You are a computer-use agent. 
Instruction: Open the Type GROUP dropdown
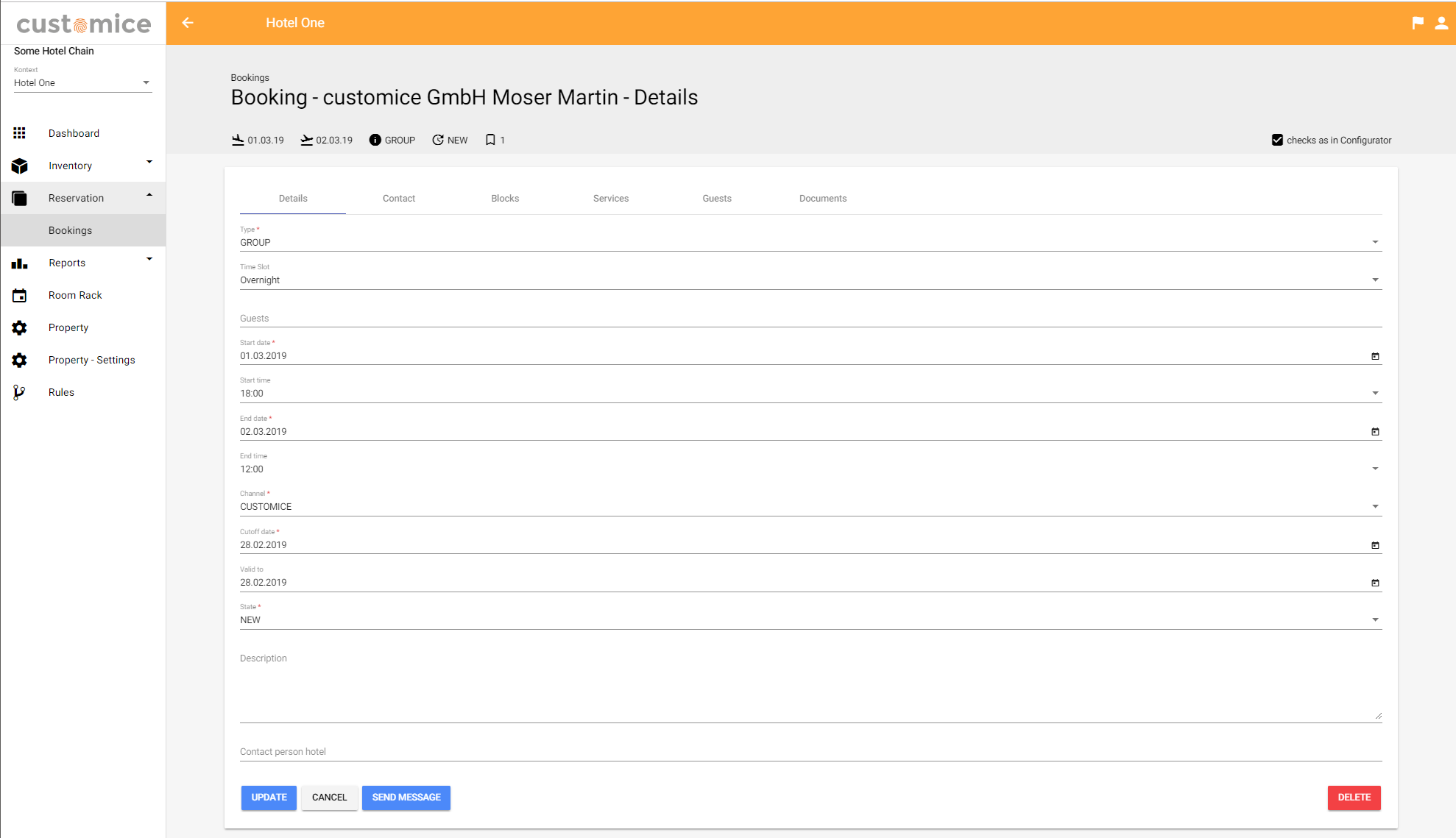point(810,242)
